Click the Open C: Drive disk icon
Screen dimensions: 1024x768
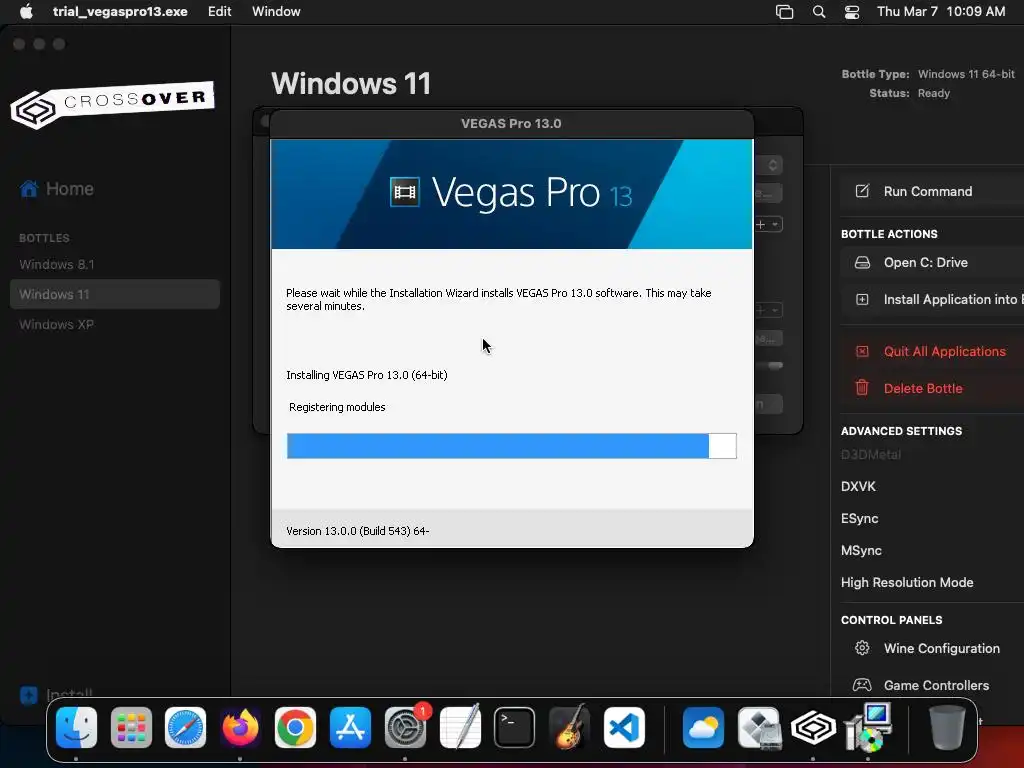tap(862, 263)
